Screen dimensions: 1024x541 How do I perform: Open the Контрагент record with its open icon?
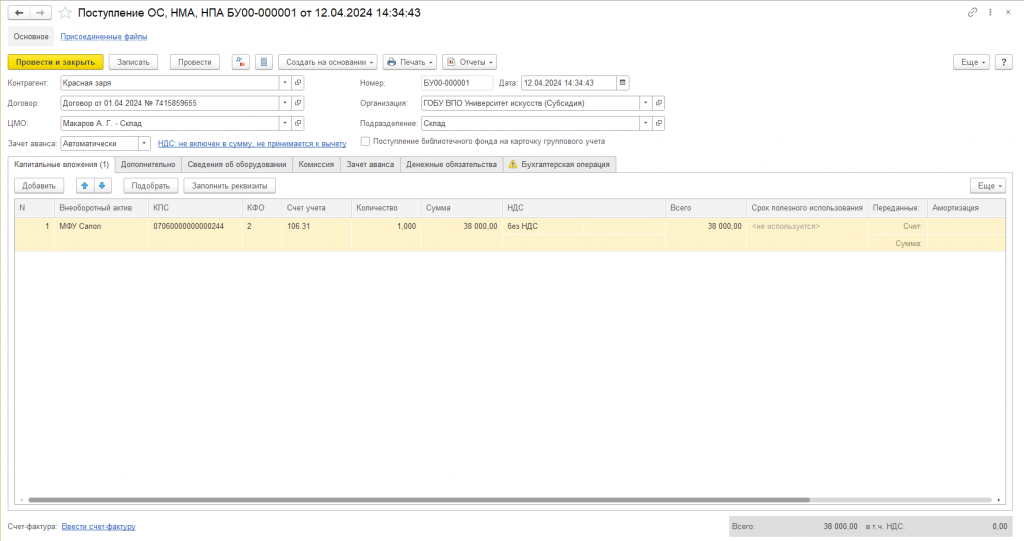[298, 83]
